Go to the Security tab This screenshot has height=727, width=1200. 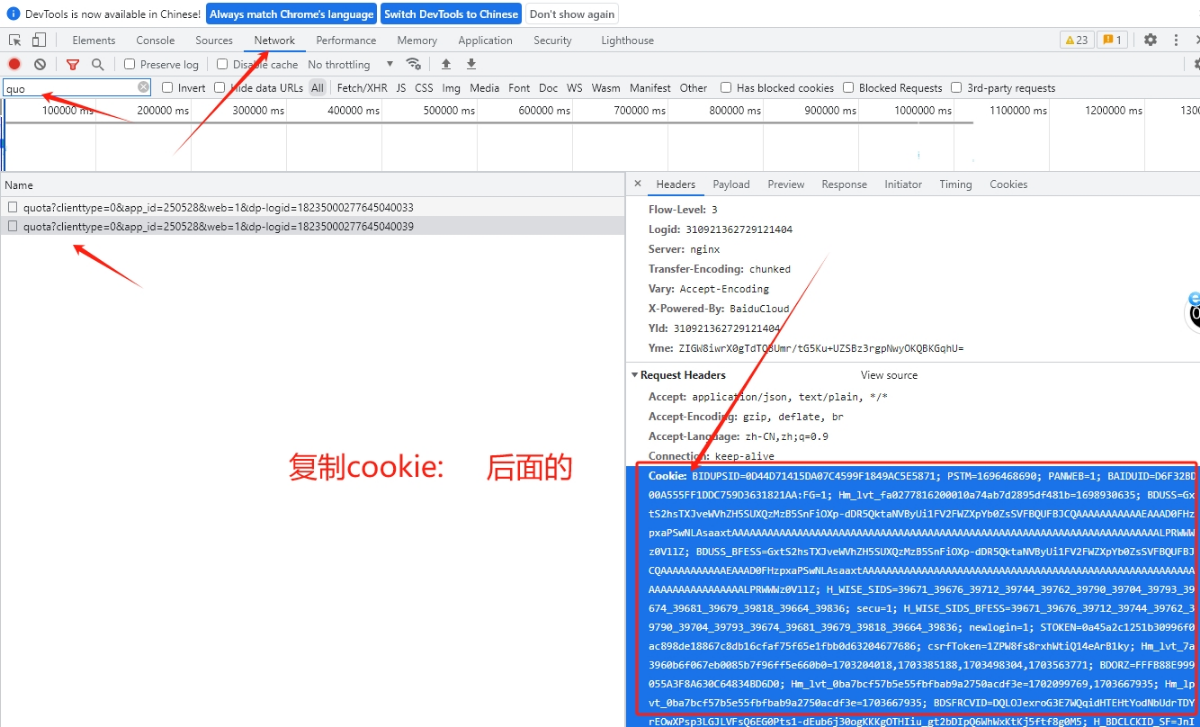[552, 40]
